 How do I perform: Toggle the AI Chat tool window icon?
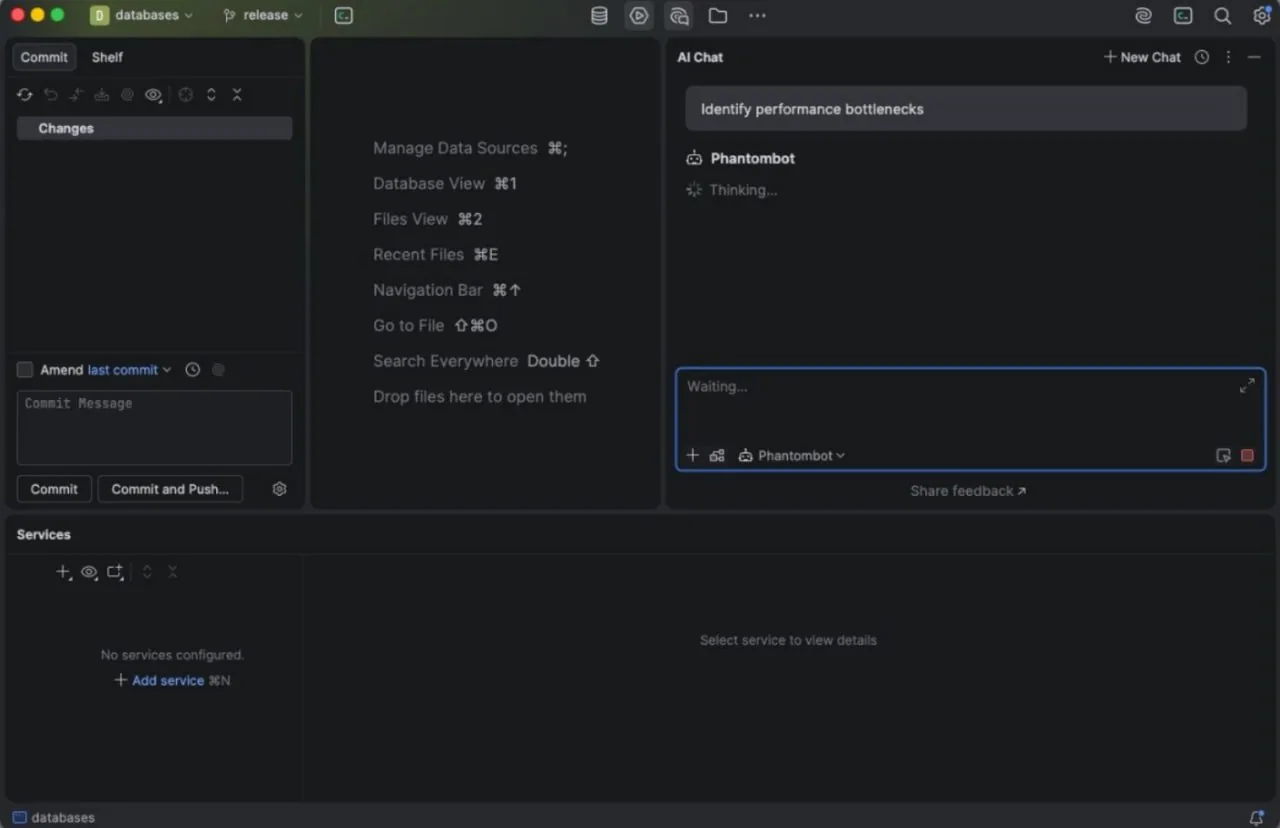point(679,15)
